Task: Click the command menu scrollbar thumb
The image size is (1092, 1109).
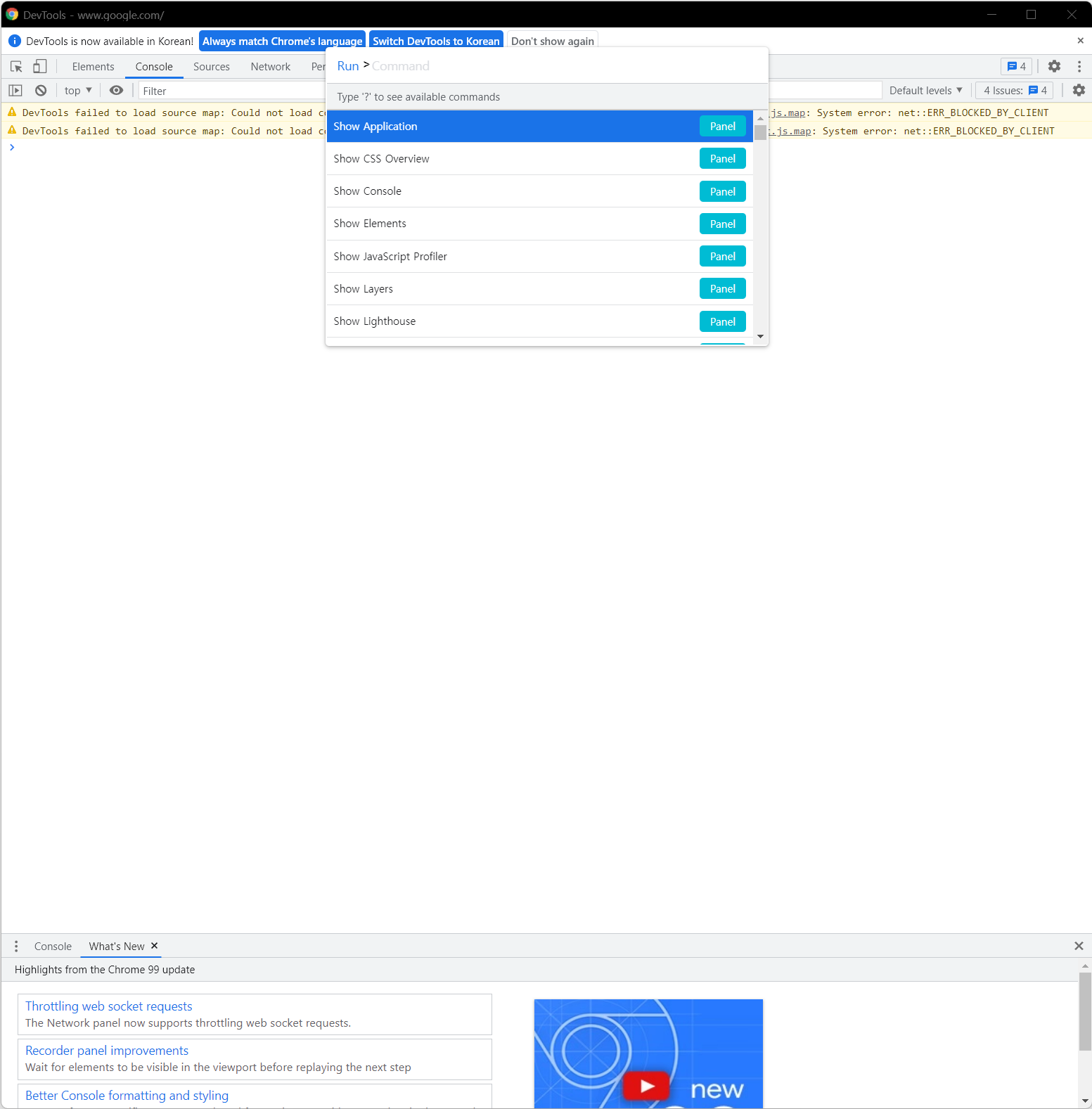Action: tap(760, 133)
